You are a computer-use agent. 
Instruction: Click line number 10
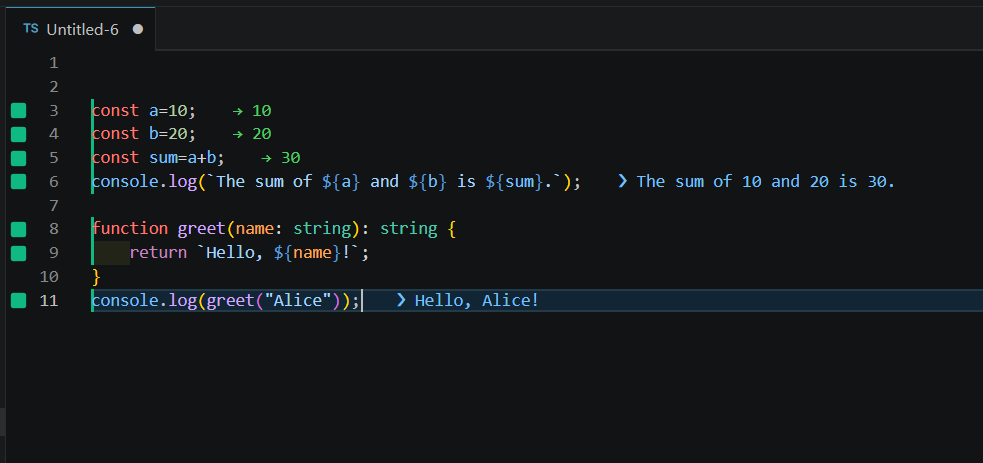click(x=49, y=277)
